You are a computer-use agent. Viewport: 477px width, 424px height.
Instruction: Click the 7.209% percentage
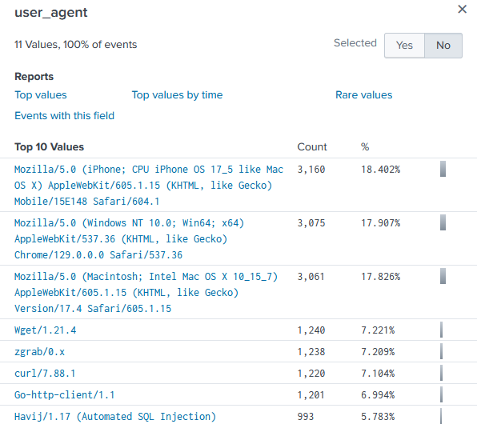tap(378, 352)
